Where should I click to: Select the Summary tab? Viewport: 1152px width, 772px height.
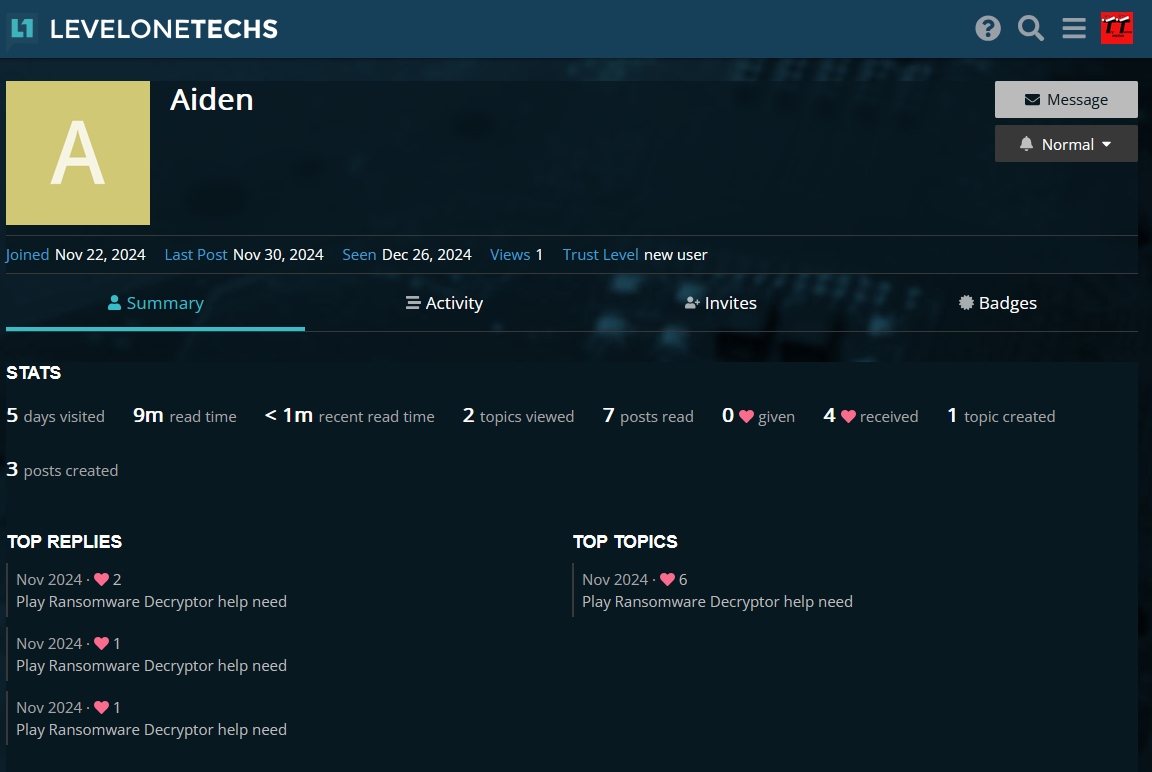point(155,302)
